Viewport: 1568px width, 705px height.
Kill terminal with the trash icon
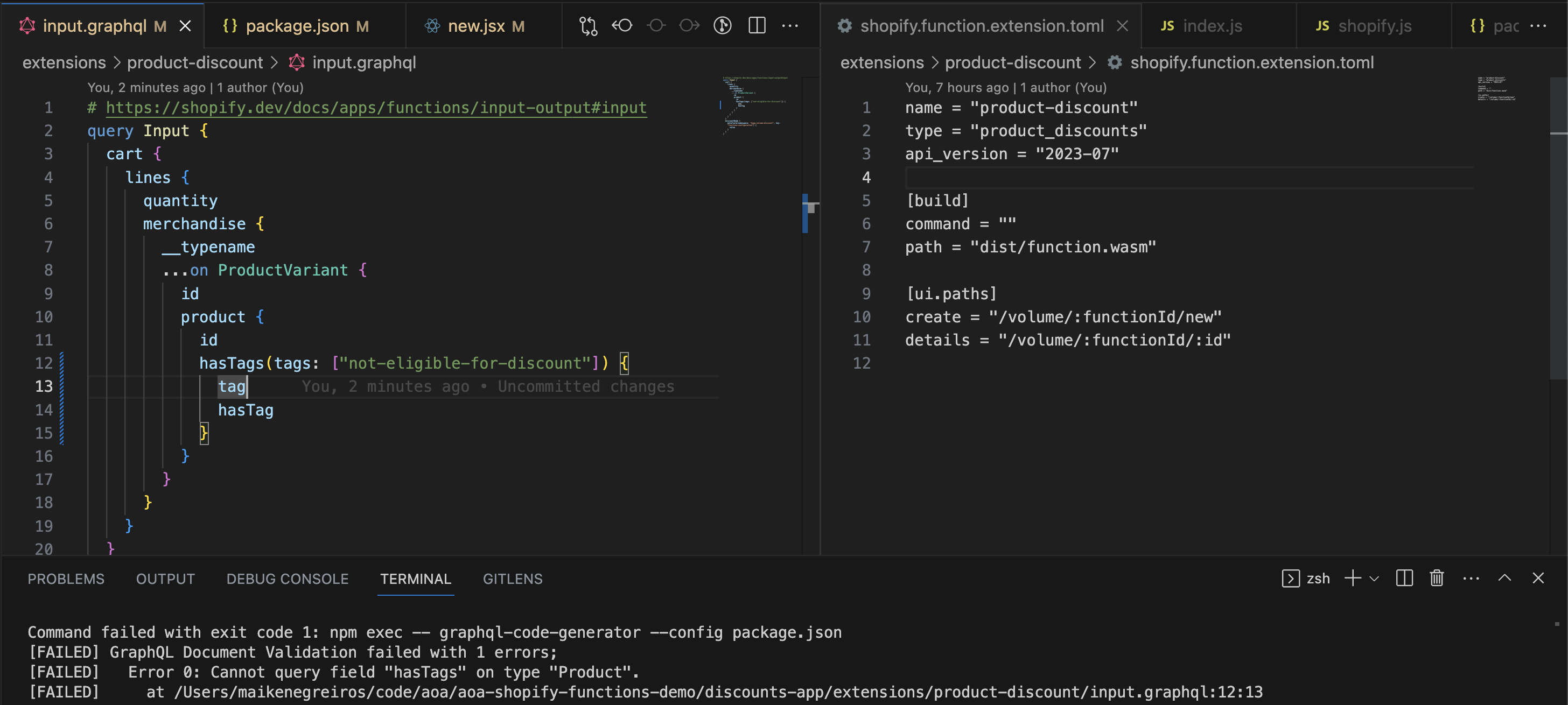(1437, 578)
